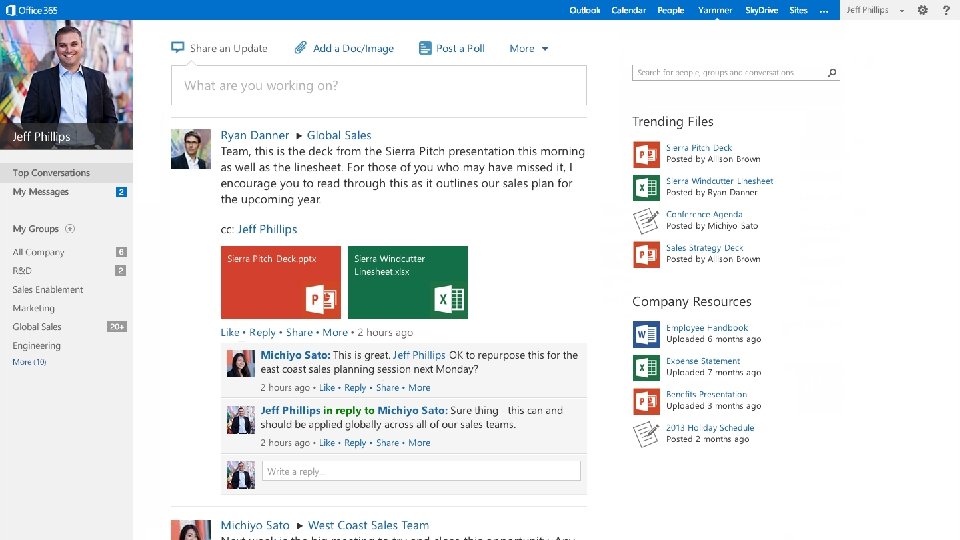This screenshot has height=540, width=960.
Task: Expand More (10) groups in sidebar
Action: pos(29,362)
